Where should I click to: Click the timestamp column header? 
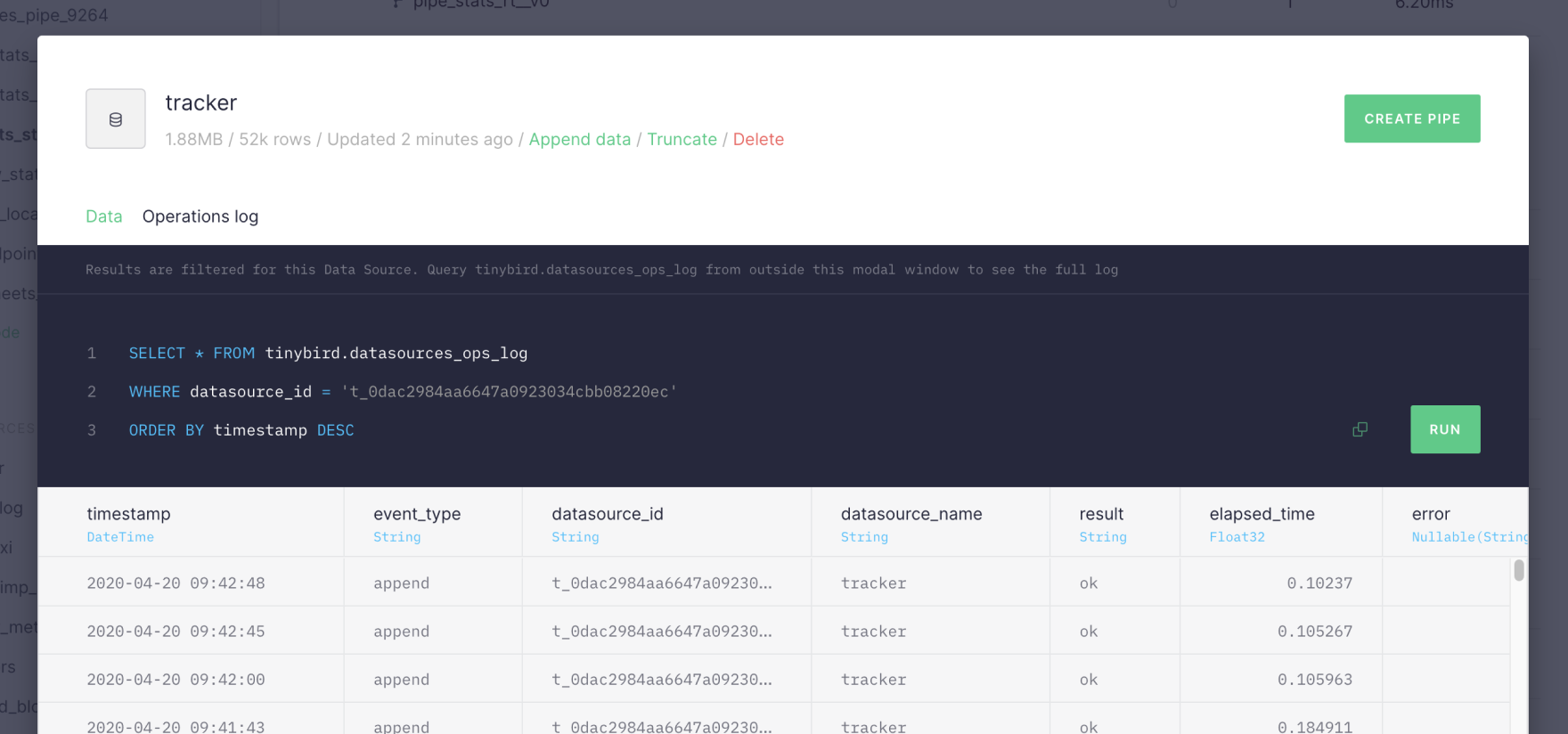pos(128,514)
